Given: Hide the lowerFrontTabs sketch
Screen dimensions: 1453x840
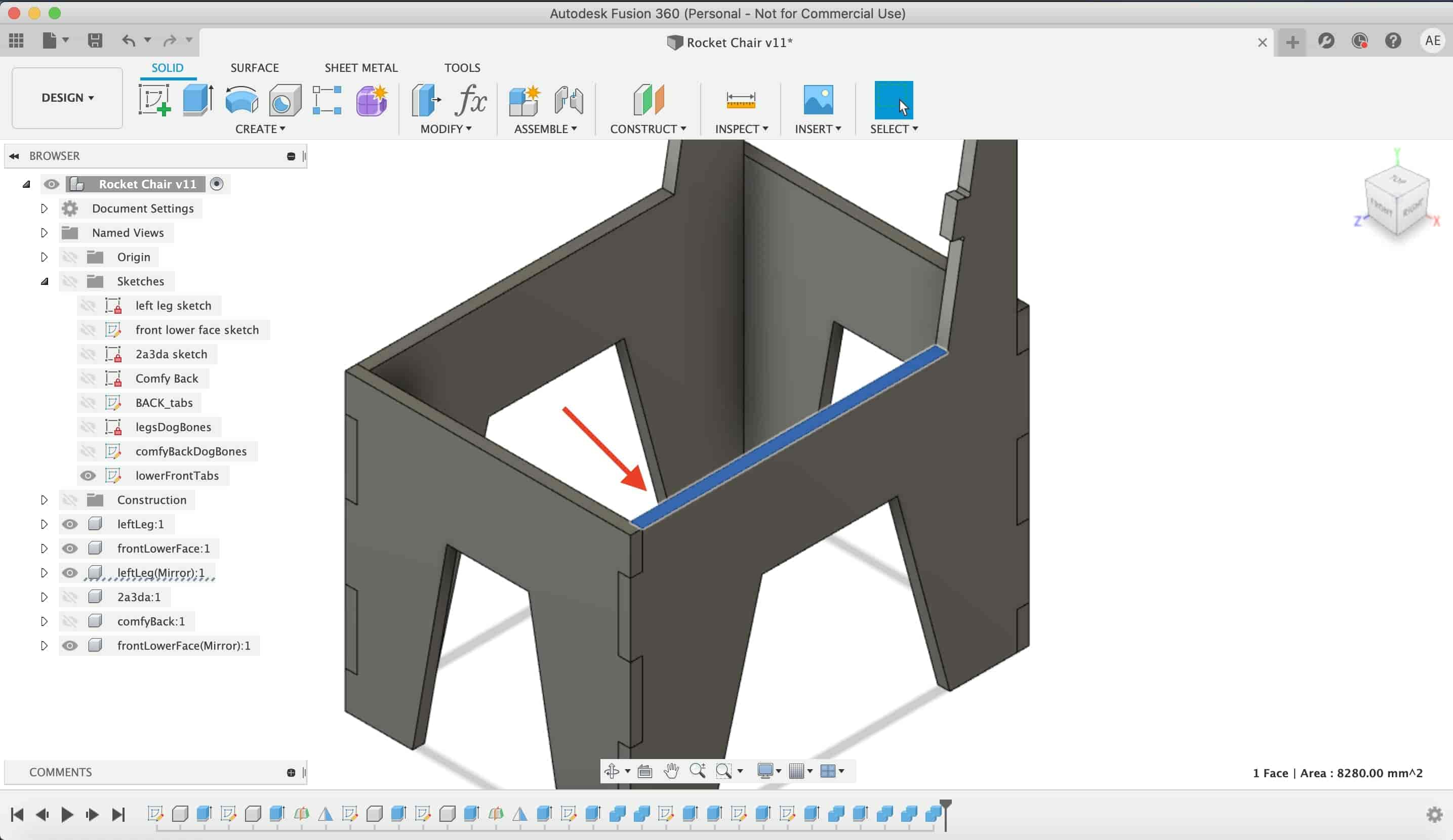Looking at the screenshot, I should click(88, 476).
